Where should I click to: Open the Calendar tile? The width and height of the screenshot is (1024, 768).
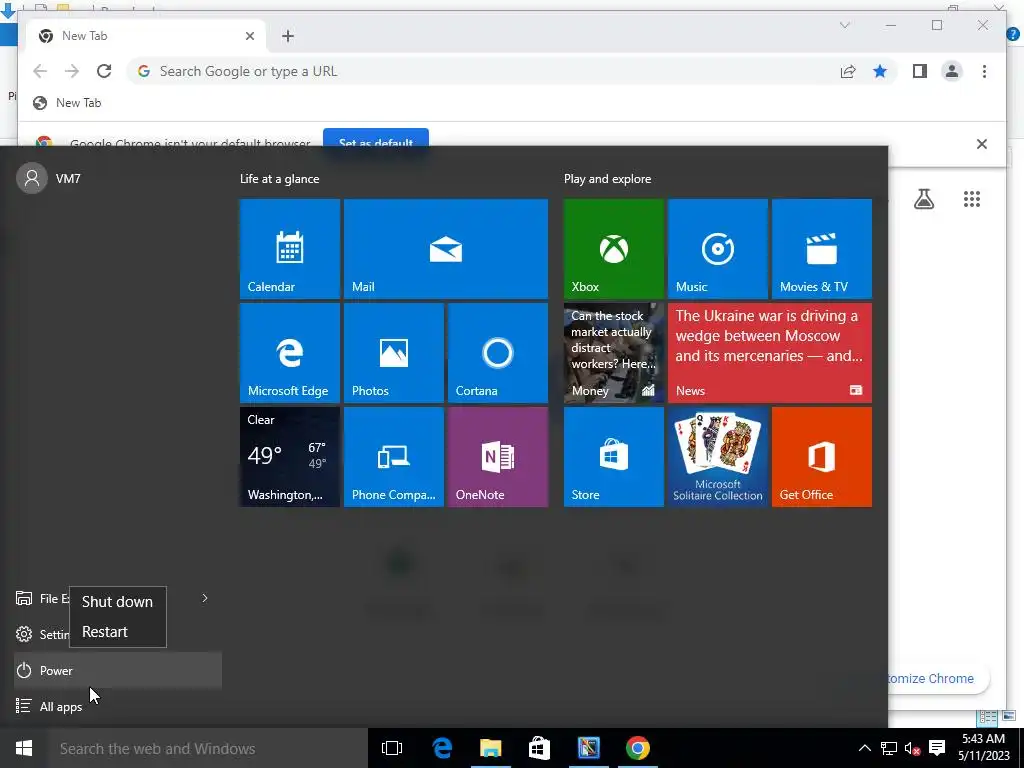(x=289, y=249)
